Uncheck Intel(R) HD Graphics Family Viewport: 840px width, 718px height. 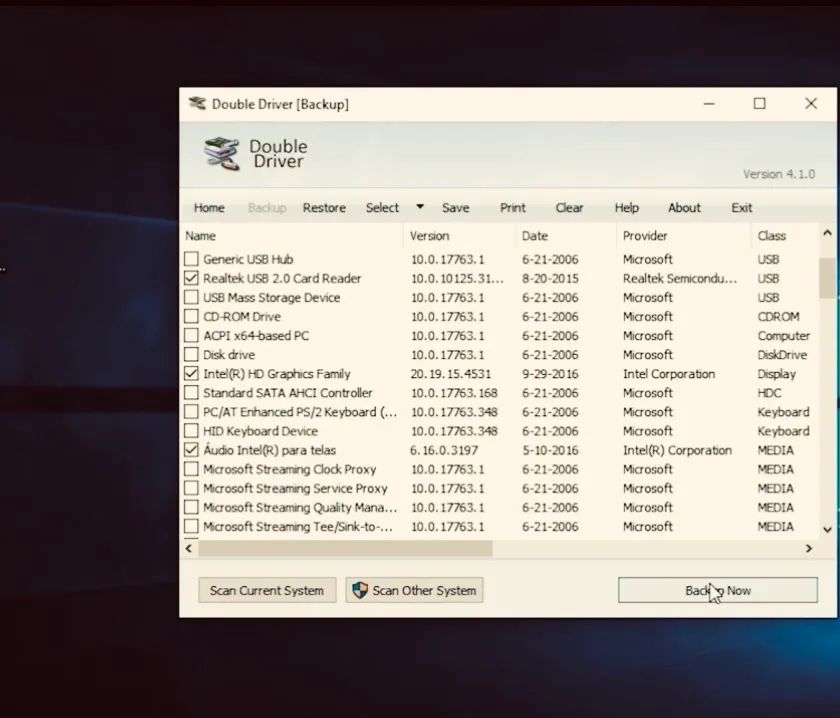[191, 373]
